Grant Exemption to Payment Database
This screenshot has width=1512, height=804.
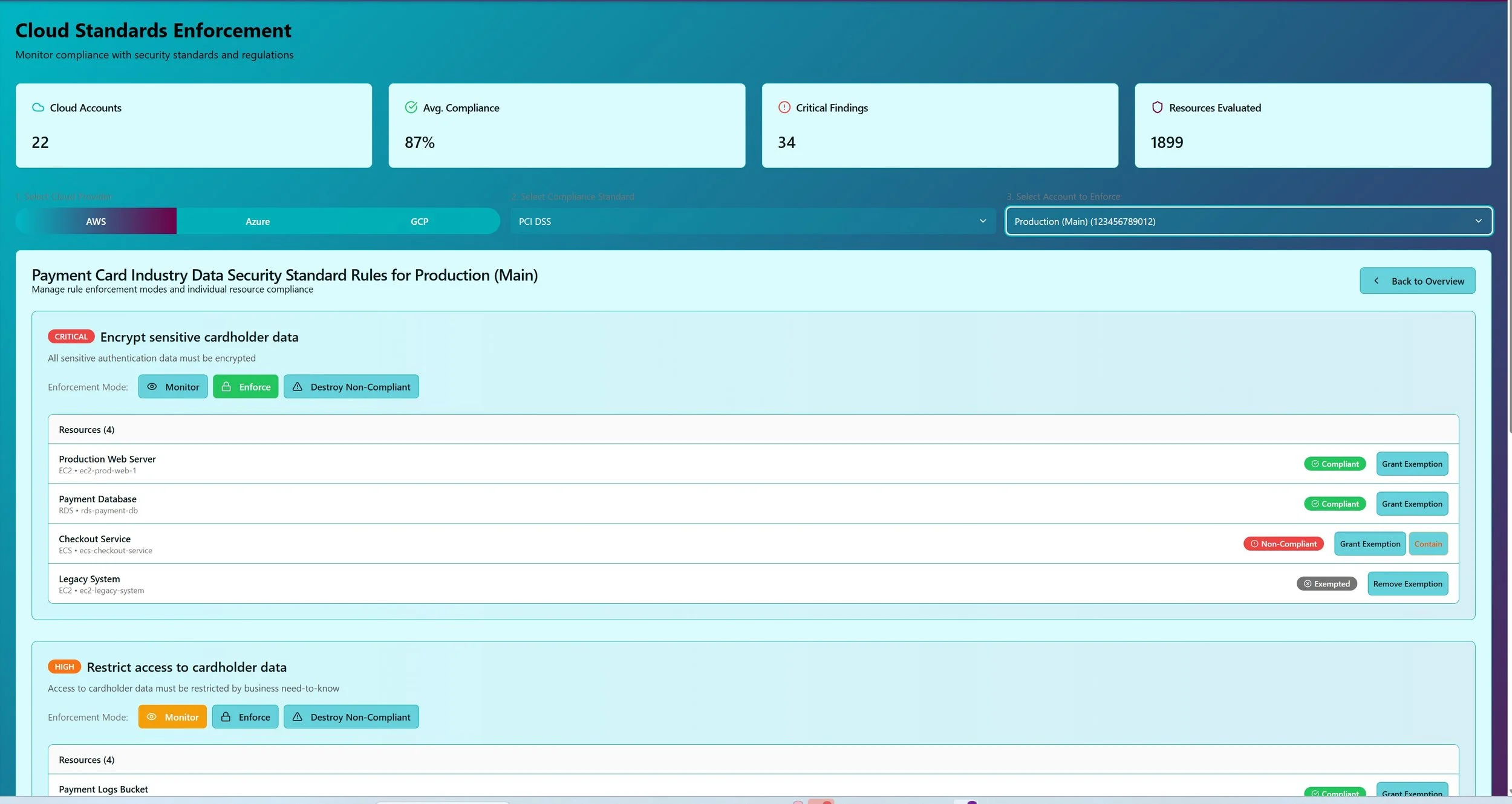[1412, 504]
